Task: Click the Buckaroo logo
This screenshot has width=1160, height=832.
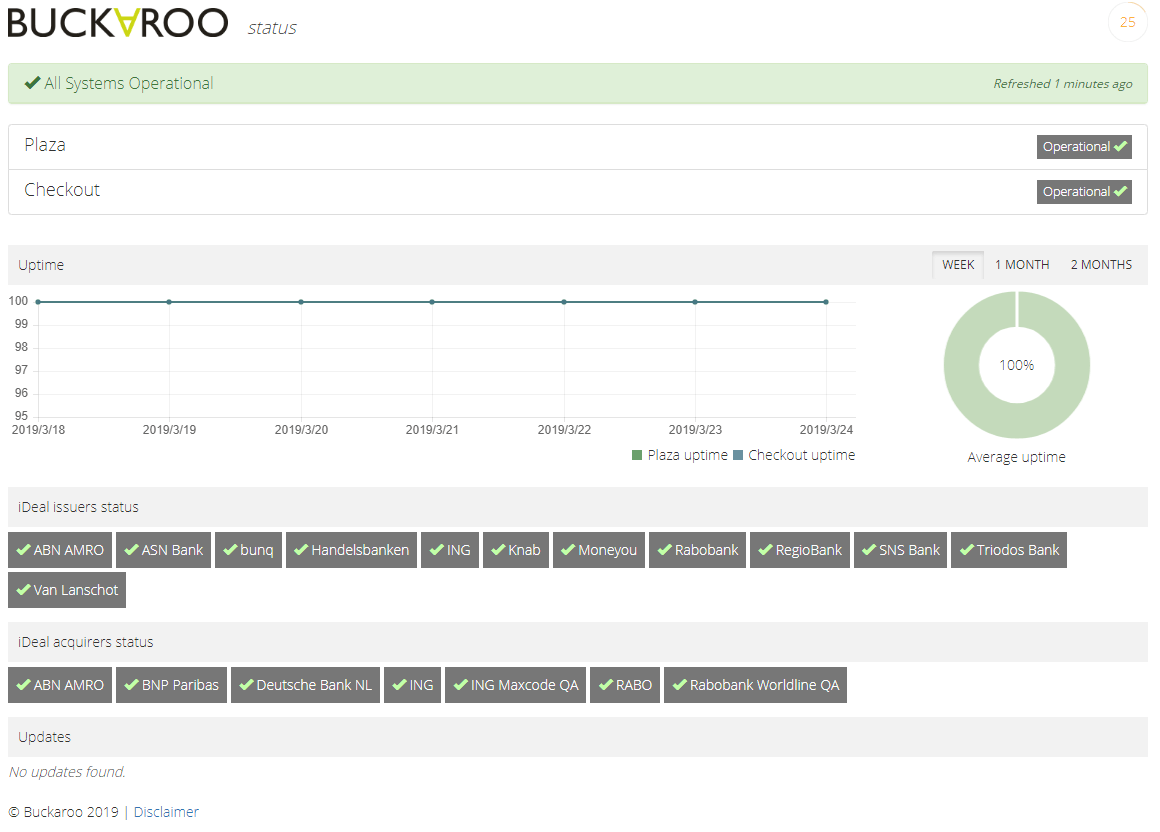Action: click(118, 23)
